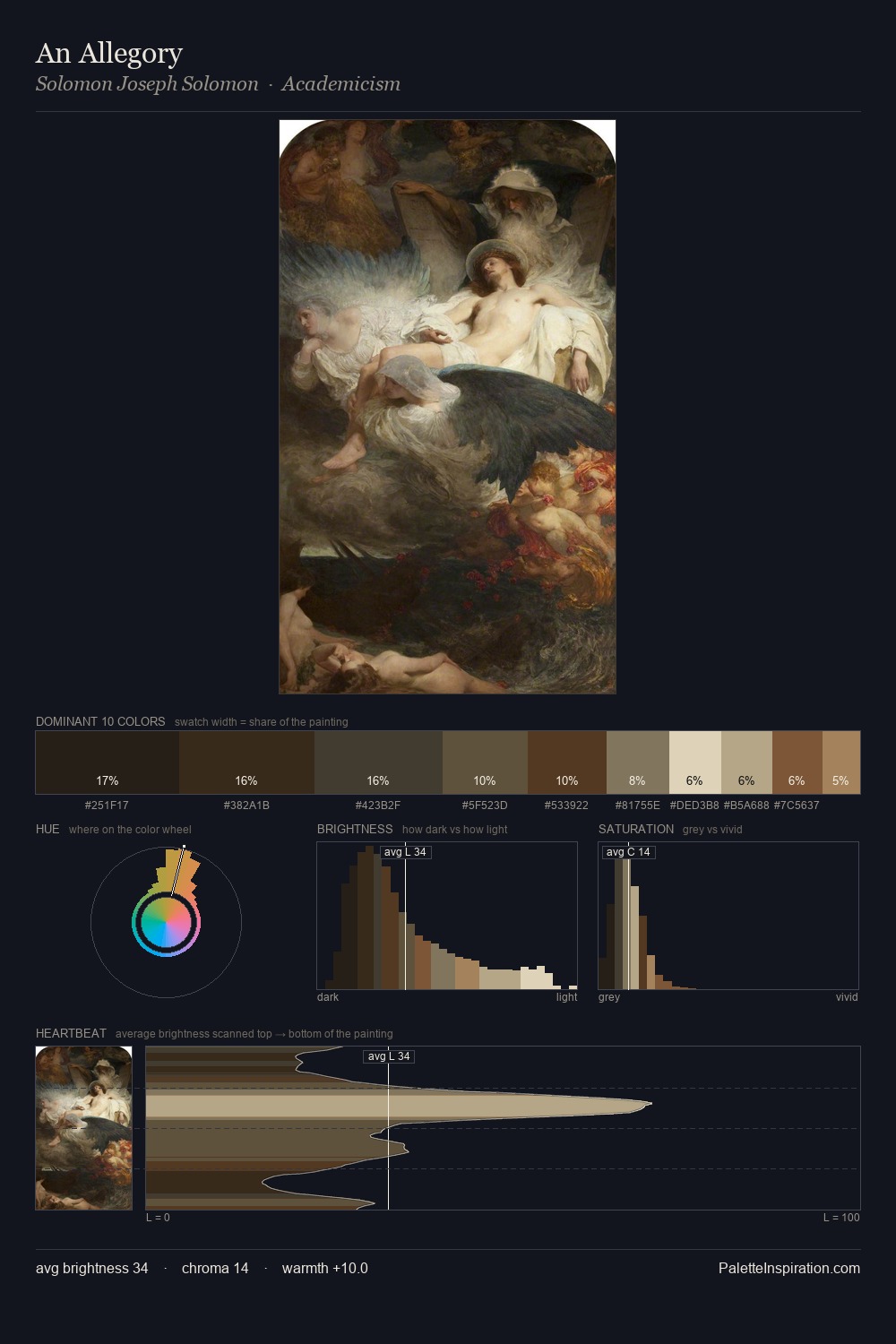Click the title An Allegory
The height and width of the screenshot is (1344, 896).
(x=109, y=54)
